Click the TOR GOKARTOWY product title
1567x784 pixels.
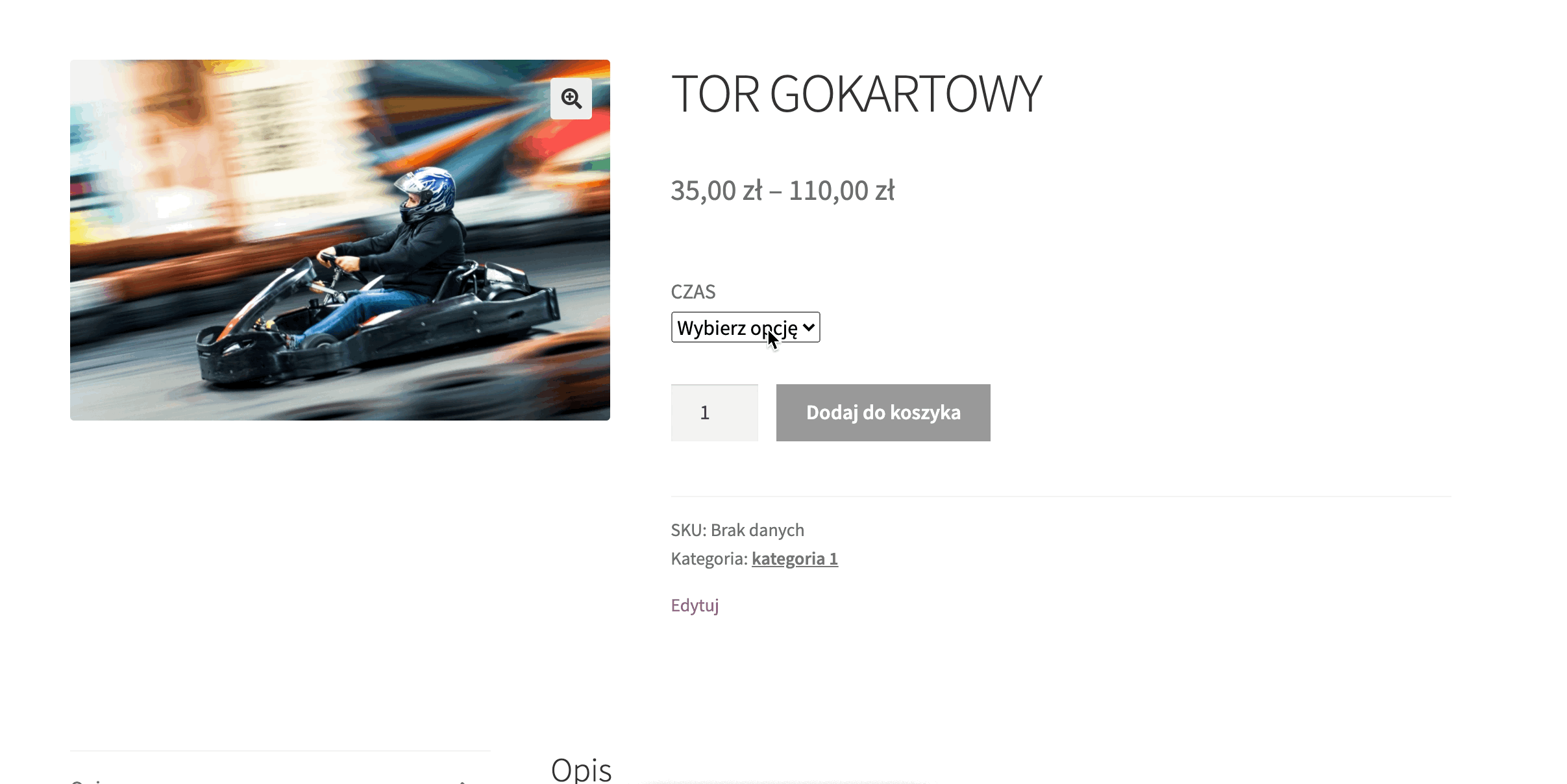(x=856, y=93)
